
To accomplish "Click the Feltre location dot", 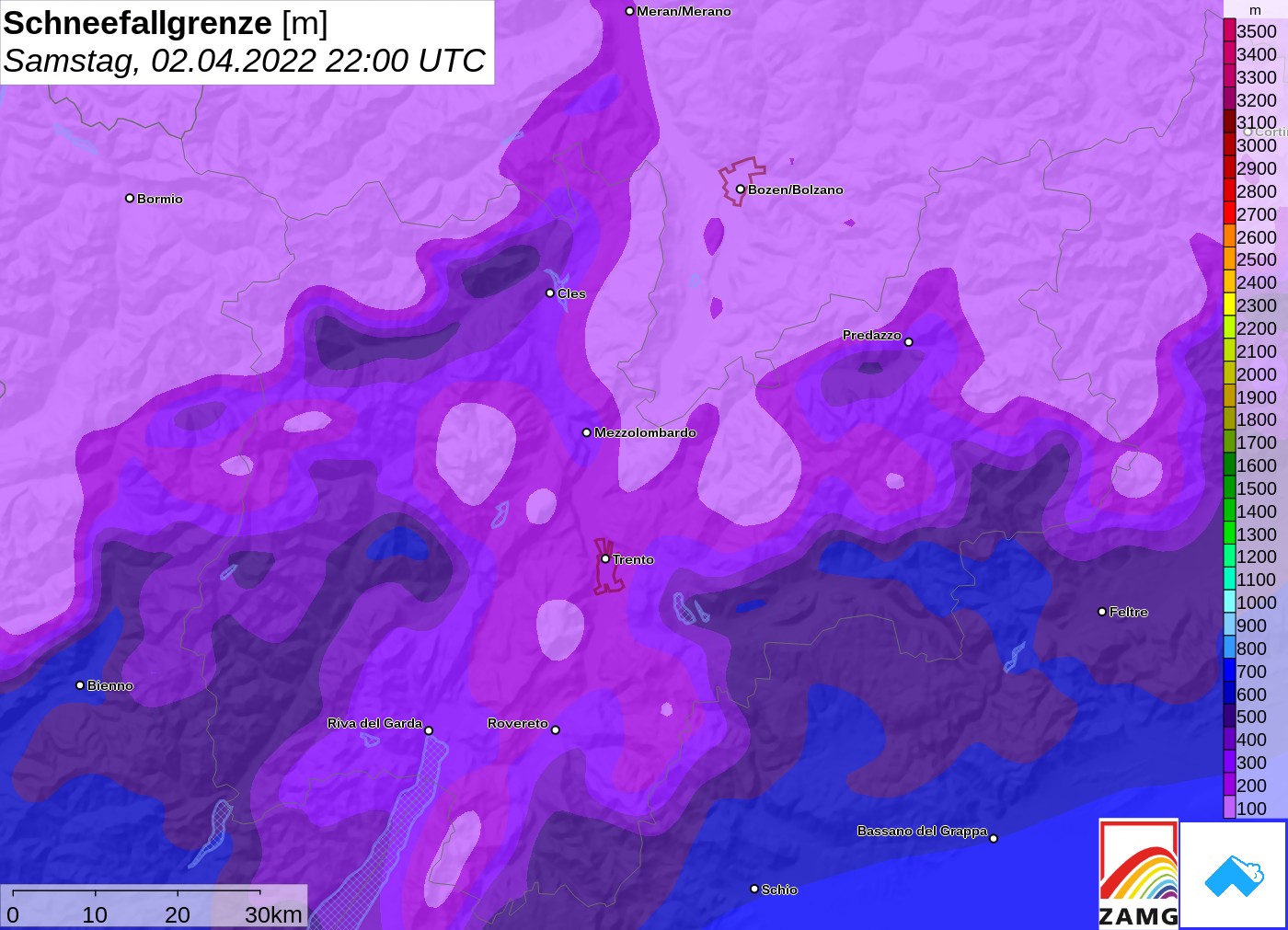I will (1102, 612).
